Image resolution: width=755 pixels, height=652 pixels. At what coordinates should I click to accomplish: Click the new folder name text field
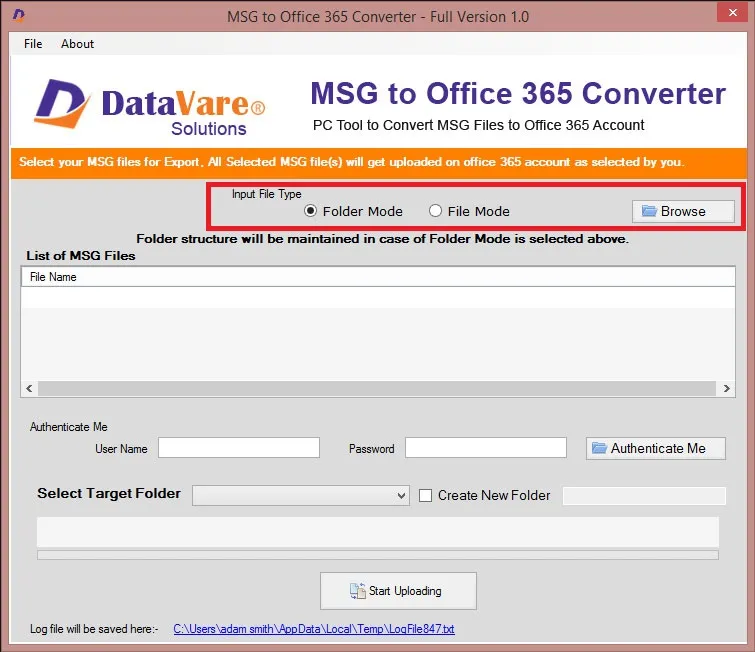coord(644,496)
